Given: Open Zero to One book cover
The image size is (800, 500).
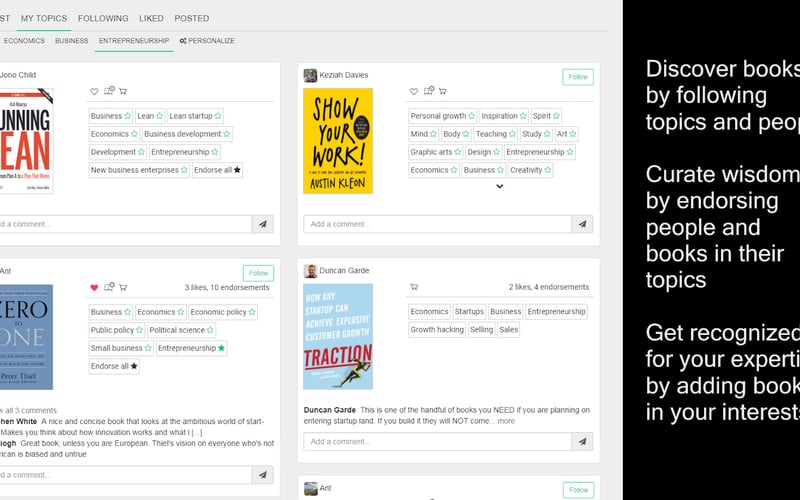Looking at the screenshot, I should (27, 337).
